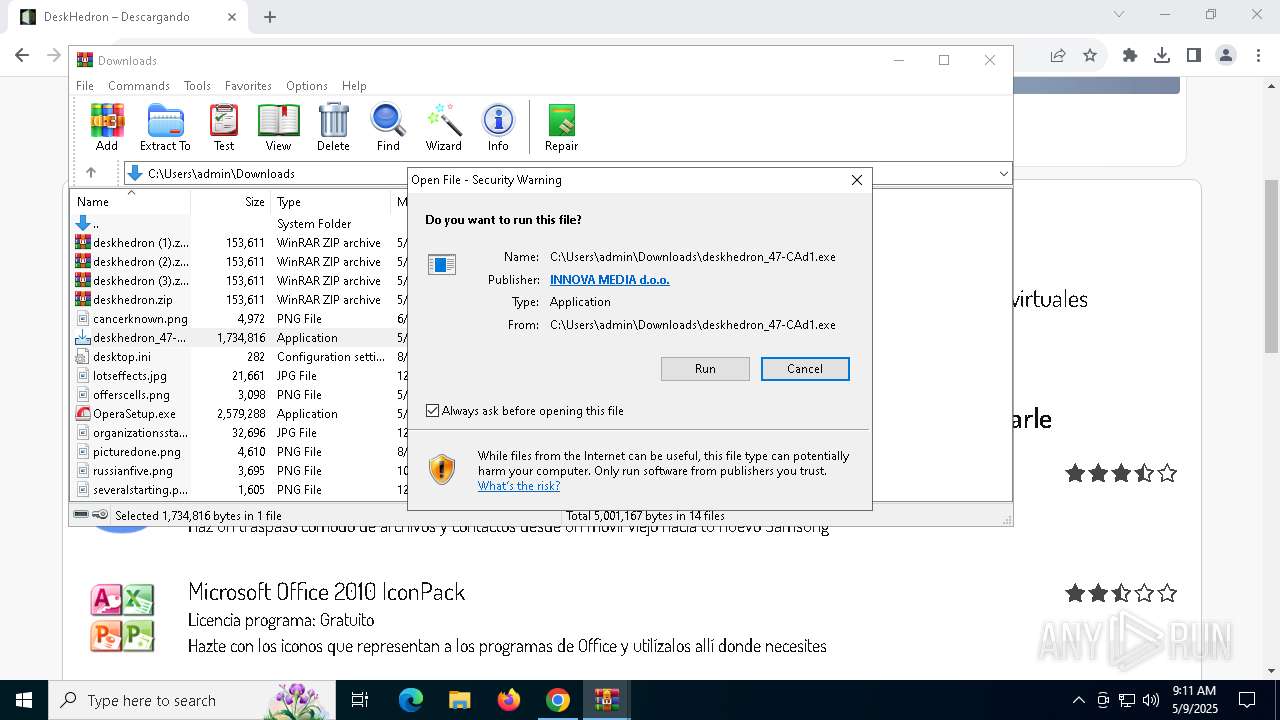Open Task View on taskbar
1280x720 pixels.
coord(360,700)
